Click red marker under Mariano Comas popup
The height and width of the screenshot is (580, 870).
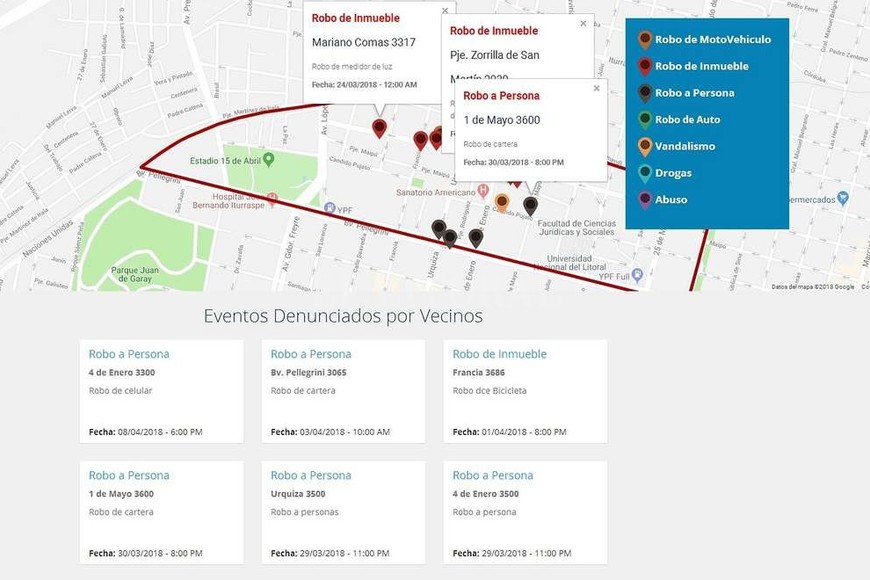coord(379,128)
